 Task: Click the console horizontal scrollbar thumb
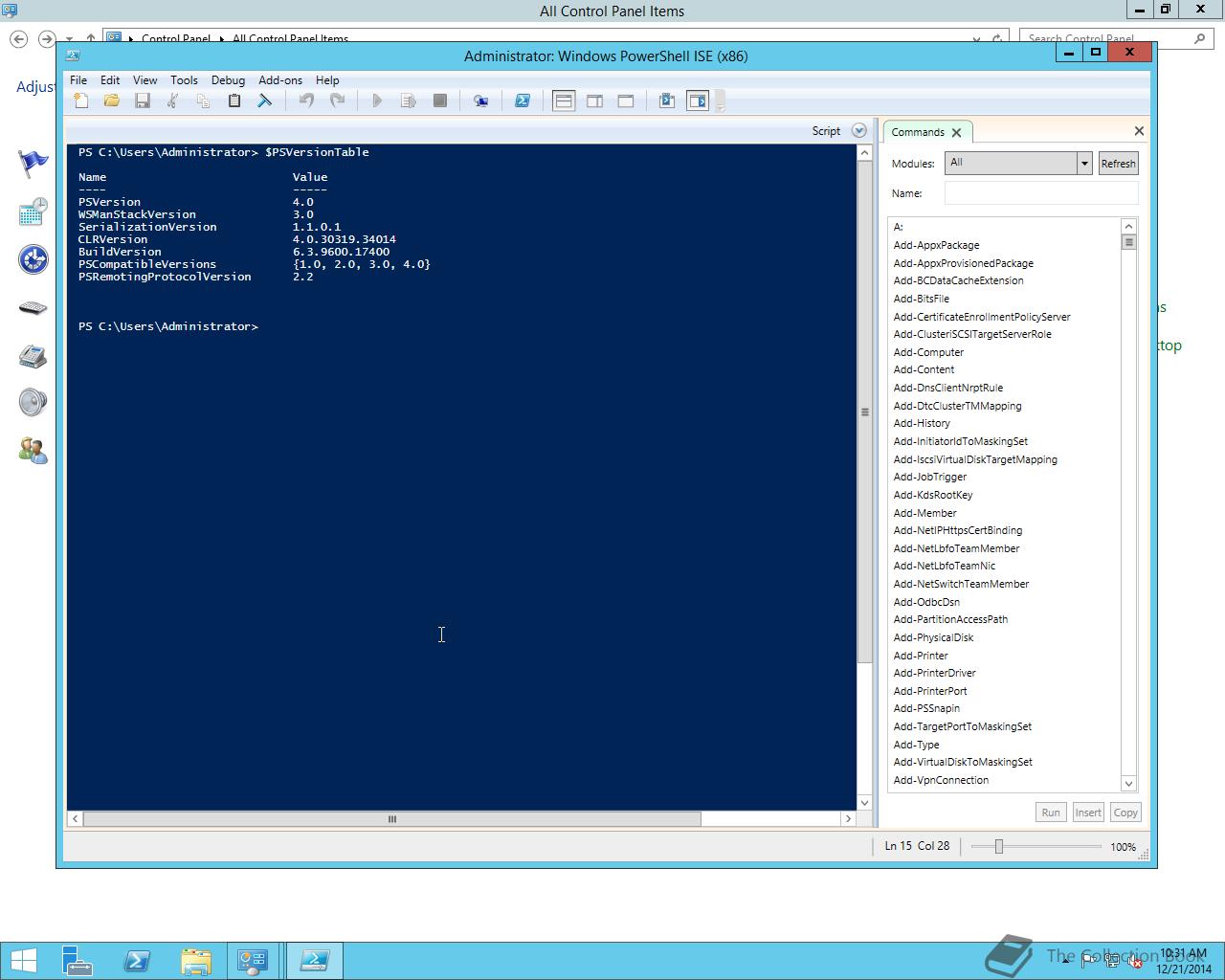click(391, 819)
